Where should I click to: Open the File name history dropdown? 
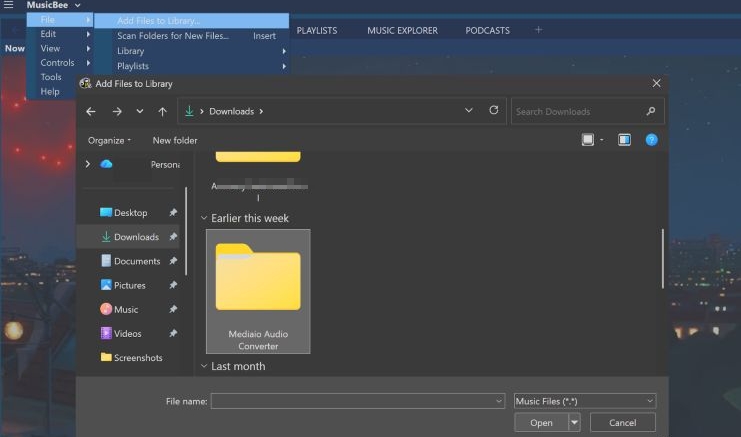[499, 401]
